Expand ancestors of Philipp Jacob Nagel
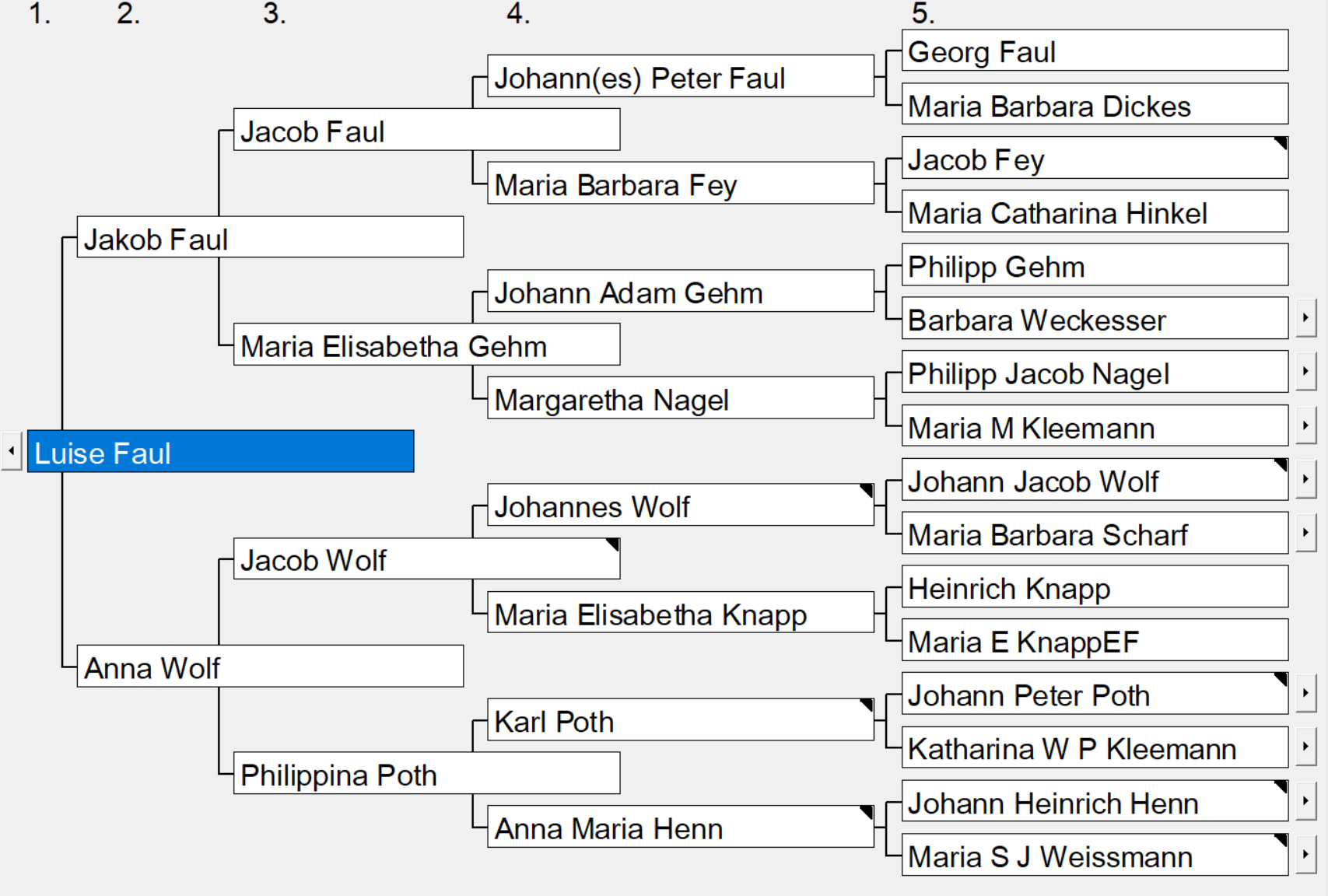The image size is (1328, 896). [x=1305, y=372]
